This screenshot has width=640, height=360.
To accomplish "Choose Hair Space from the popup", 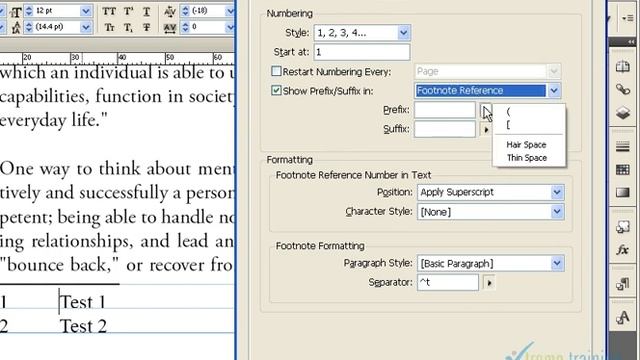I will tap(526, 144).
